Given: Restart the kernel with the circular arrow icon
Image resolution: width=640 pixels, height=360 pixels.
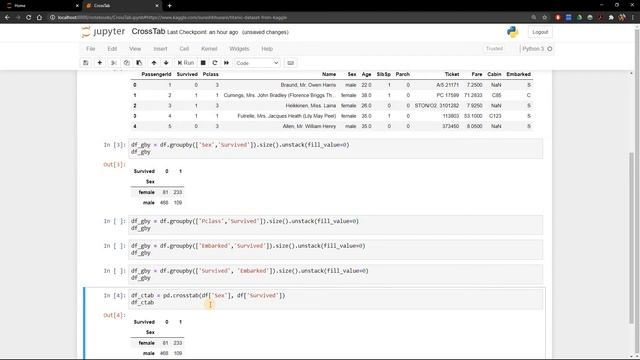Looking at the screenshot, I should [215, 63].
